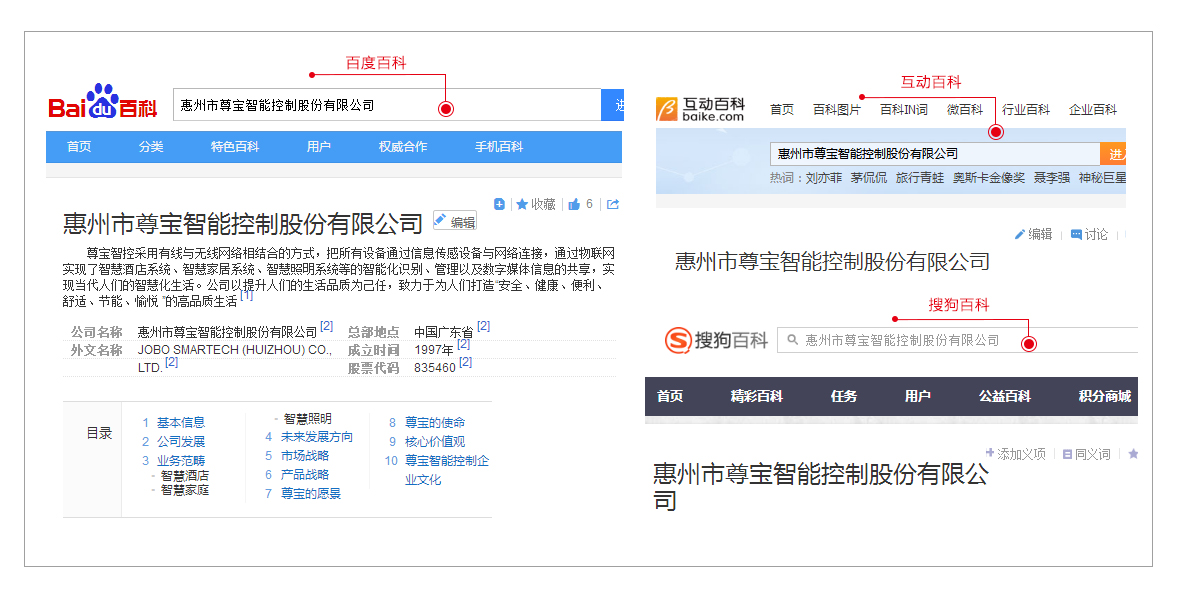Open 分类 tab in Baidu Baike
The width and height of the screenshot is (1180, 600).
click(x=151, y=147)
